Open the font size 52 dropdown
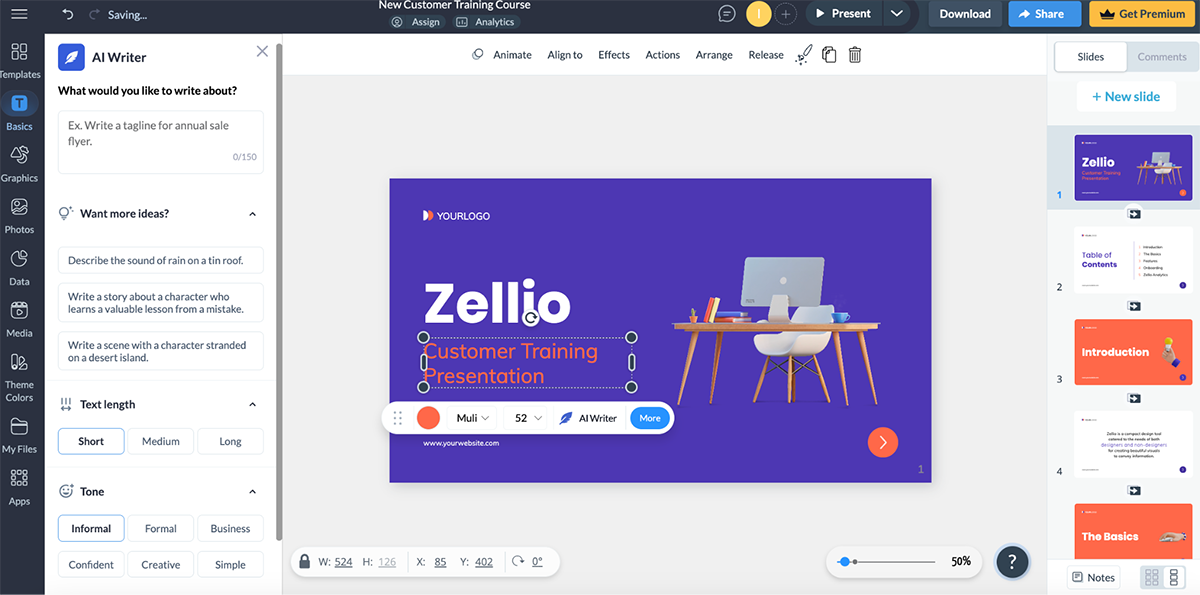 [526, 417]
